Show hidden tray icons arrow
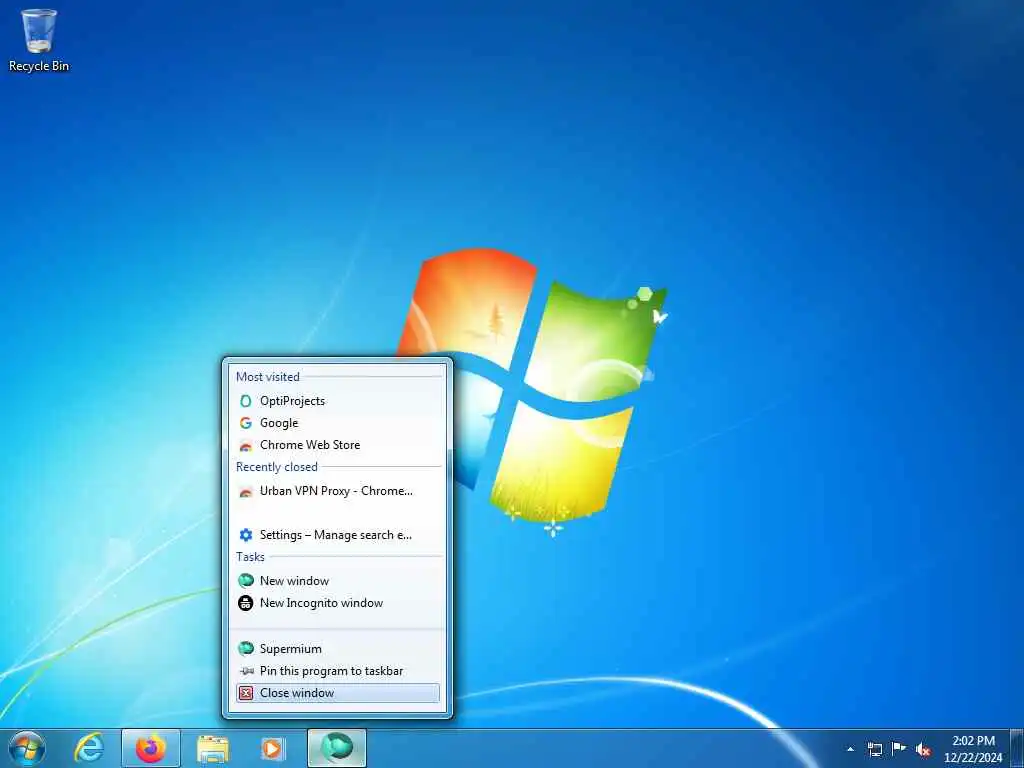Screen dimensions: 1024x768 pyautogui.click(x=850, y=750)
